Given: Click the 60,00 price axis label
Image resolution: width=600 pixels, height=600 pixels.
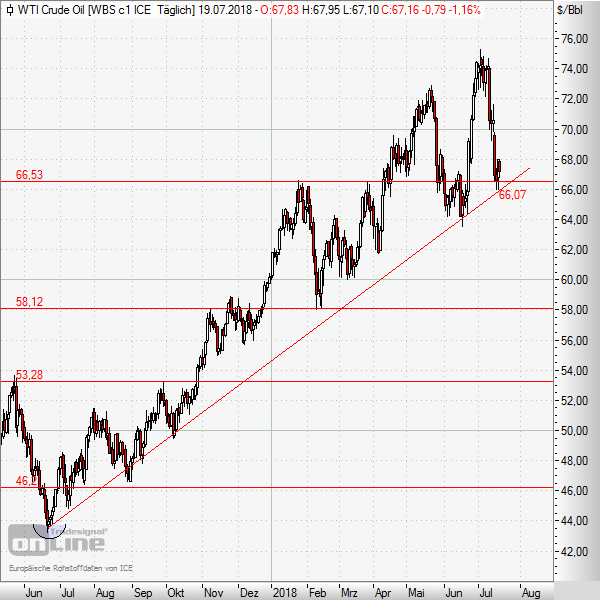Looking at the screenshot, I should pyautogui.click(x=574, y=280).
